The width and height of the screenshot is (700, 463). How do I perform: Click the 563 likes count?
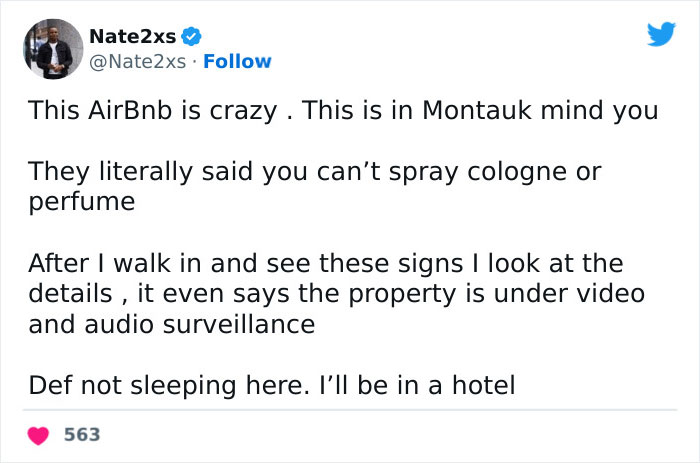[x=82, y=435]
